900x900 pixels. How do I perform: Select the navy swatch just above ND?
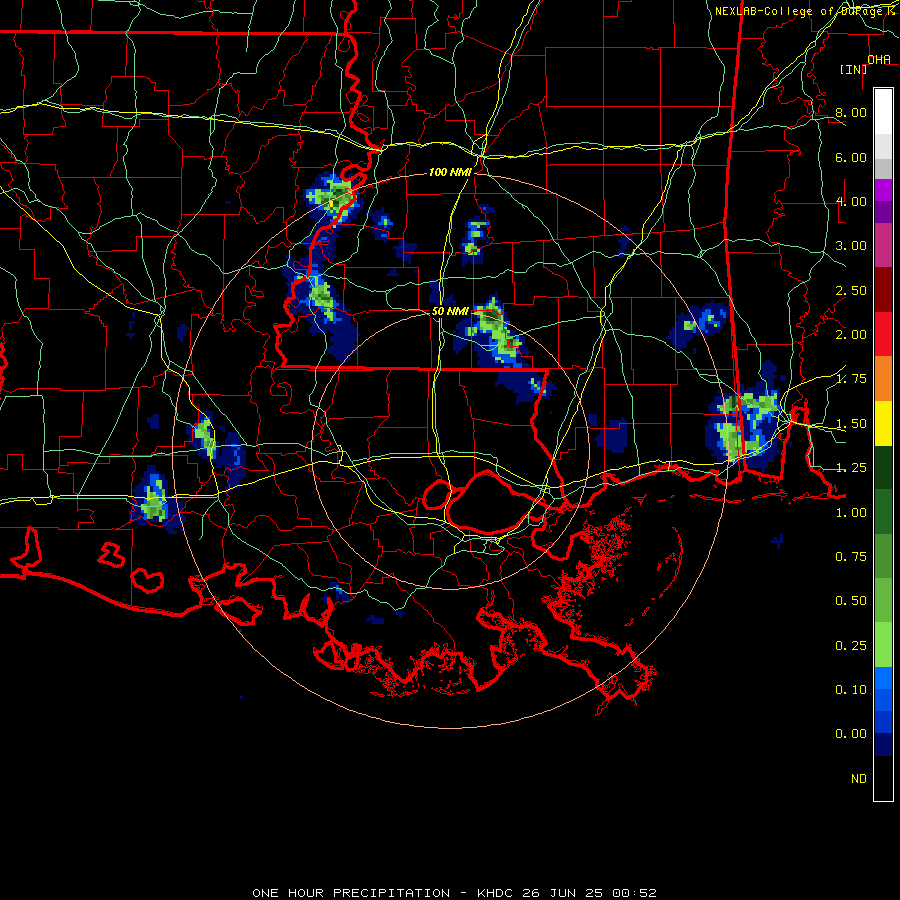[883, 744]
